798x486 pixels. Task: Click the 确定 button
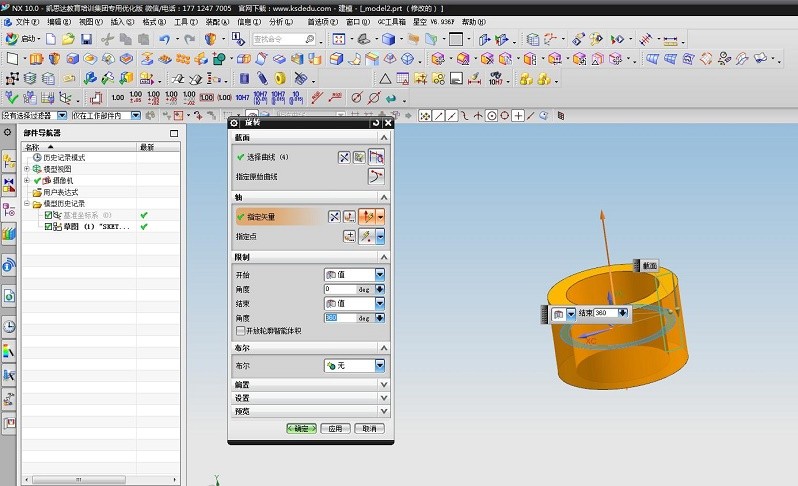(x=301, y=428)
